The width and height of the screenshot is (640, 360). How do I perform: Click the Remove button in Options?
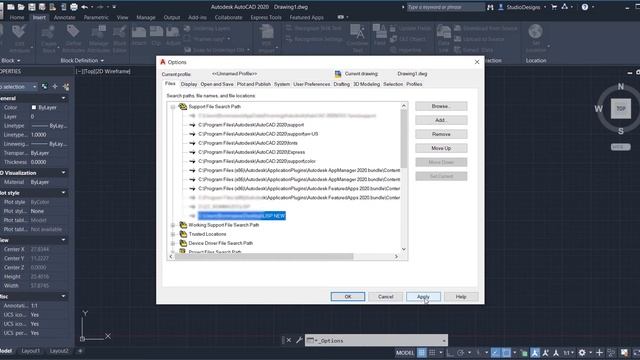[x=441, y=134]
